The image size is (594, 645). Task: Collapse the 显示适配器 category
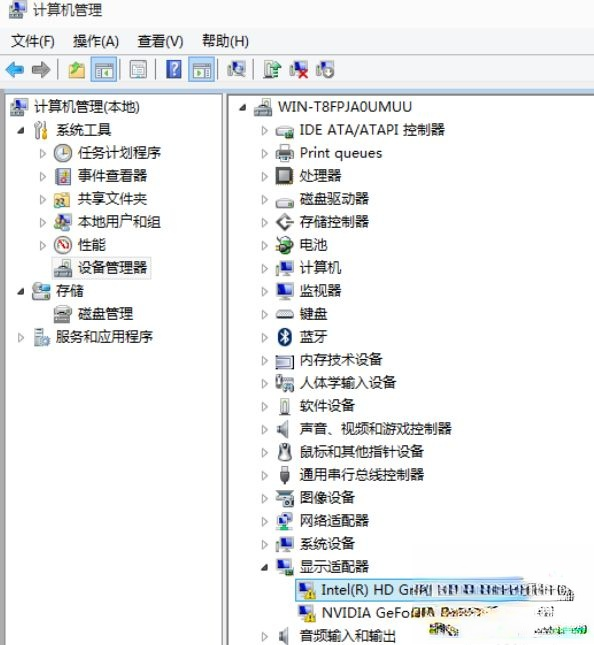click(x=265, y=568)
